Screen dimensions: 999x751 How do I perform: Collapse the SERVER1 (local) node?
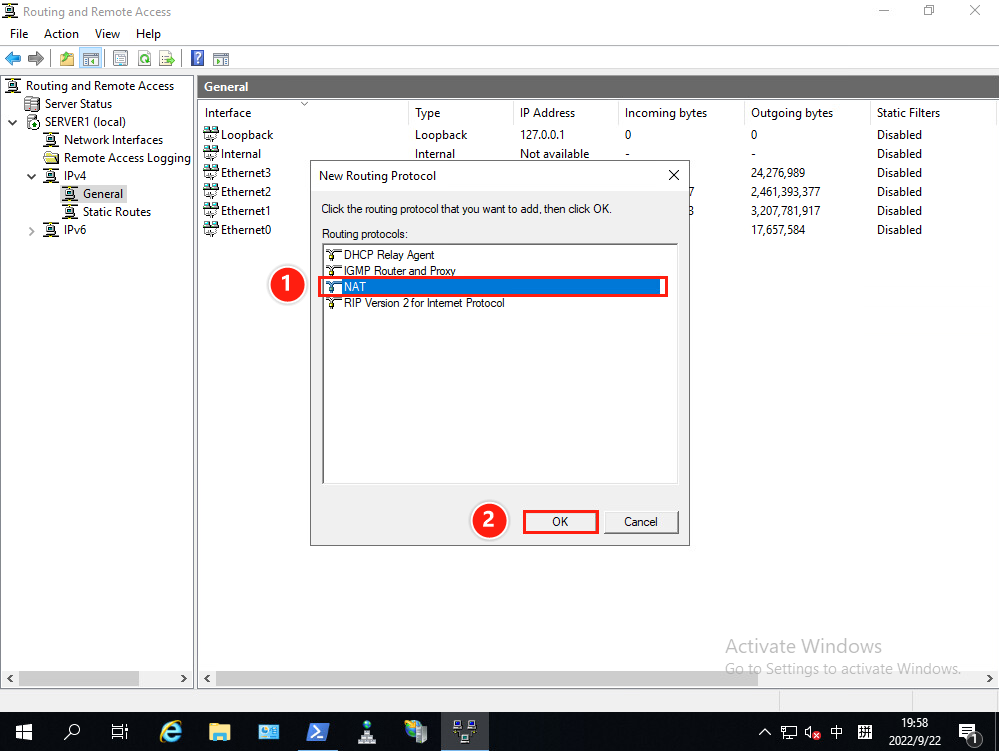(x=13, y=122)
